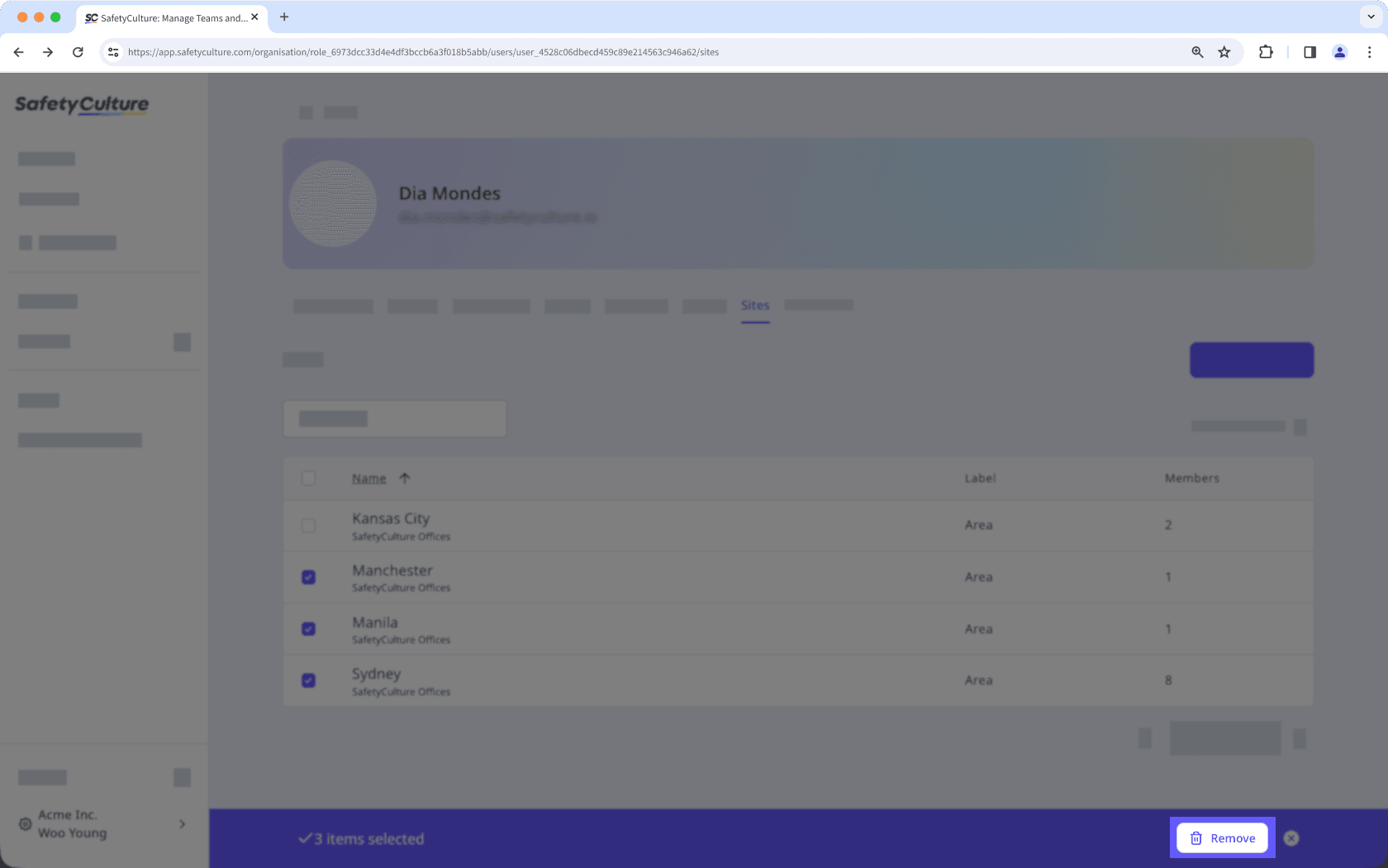
Task: Click the trash icon on Remove button
Action: (1197, 837)
